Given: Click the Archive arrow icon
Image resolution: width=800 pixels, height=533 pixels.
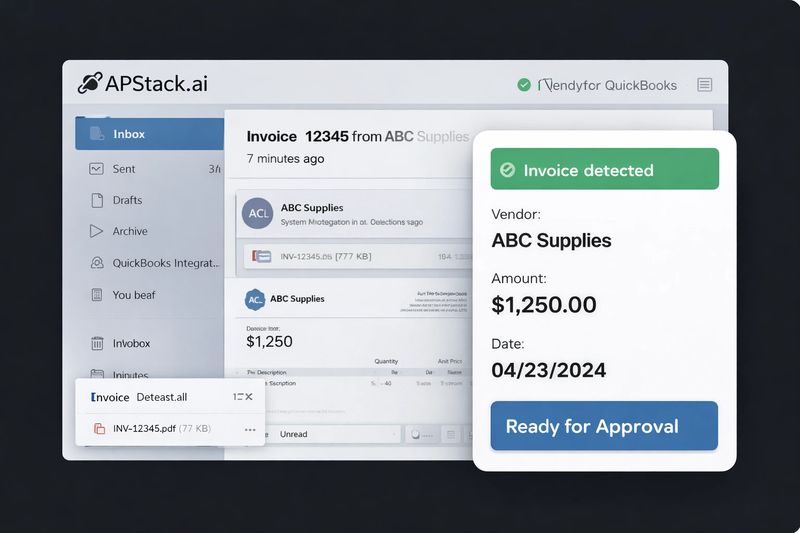Looking at the screenshot, I should [x=97, y=231].
